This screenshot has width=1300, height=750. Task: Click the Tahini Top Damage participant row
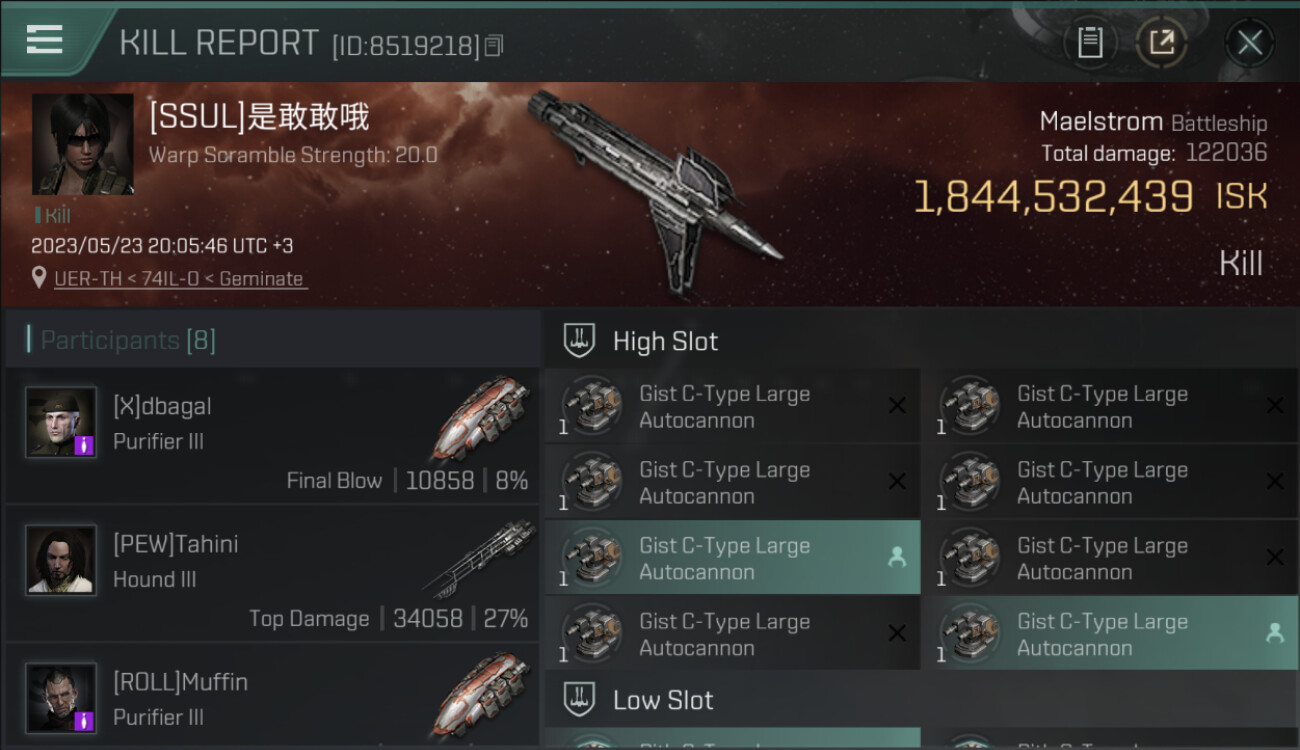pos(272,573)
